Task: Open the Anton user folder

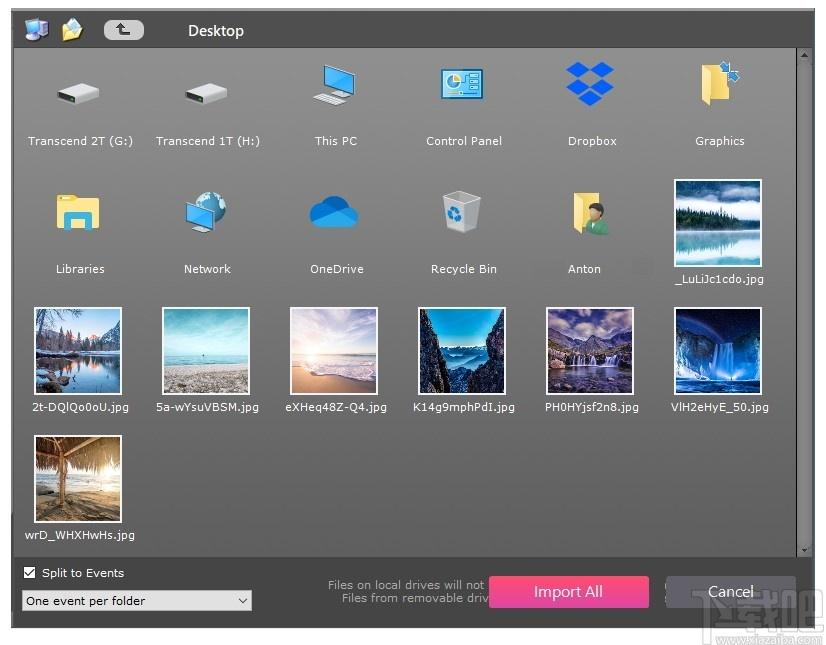Action: [591, 213]
